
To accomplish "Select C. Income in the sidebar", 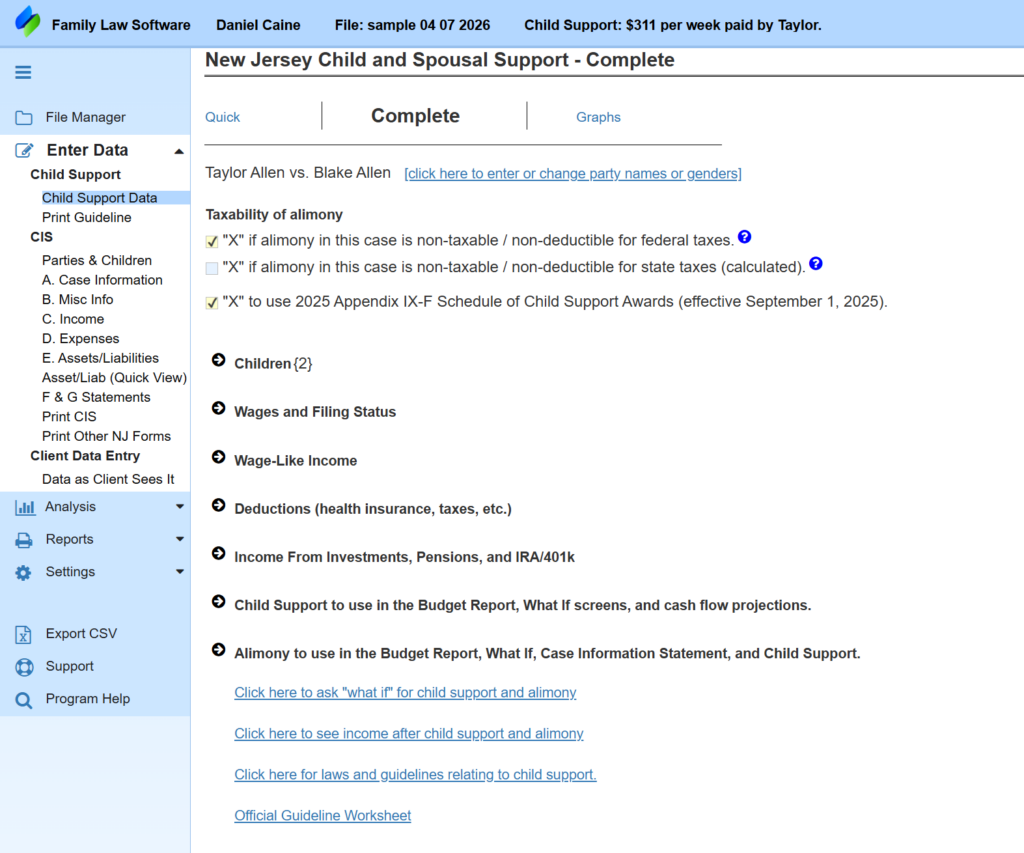I will coord(73,319).
